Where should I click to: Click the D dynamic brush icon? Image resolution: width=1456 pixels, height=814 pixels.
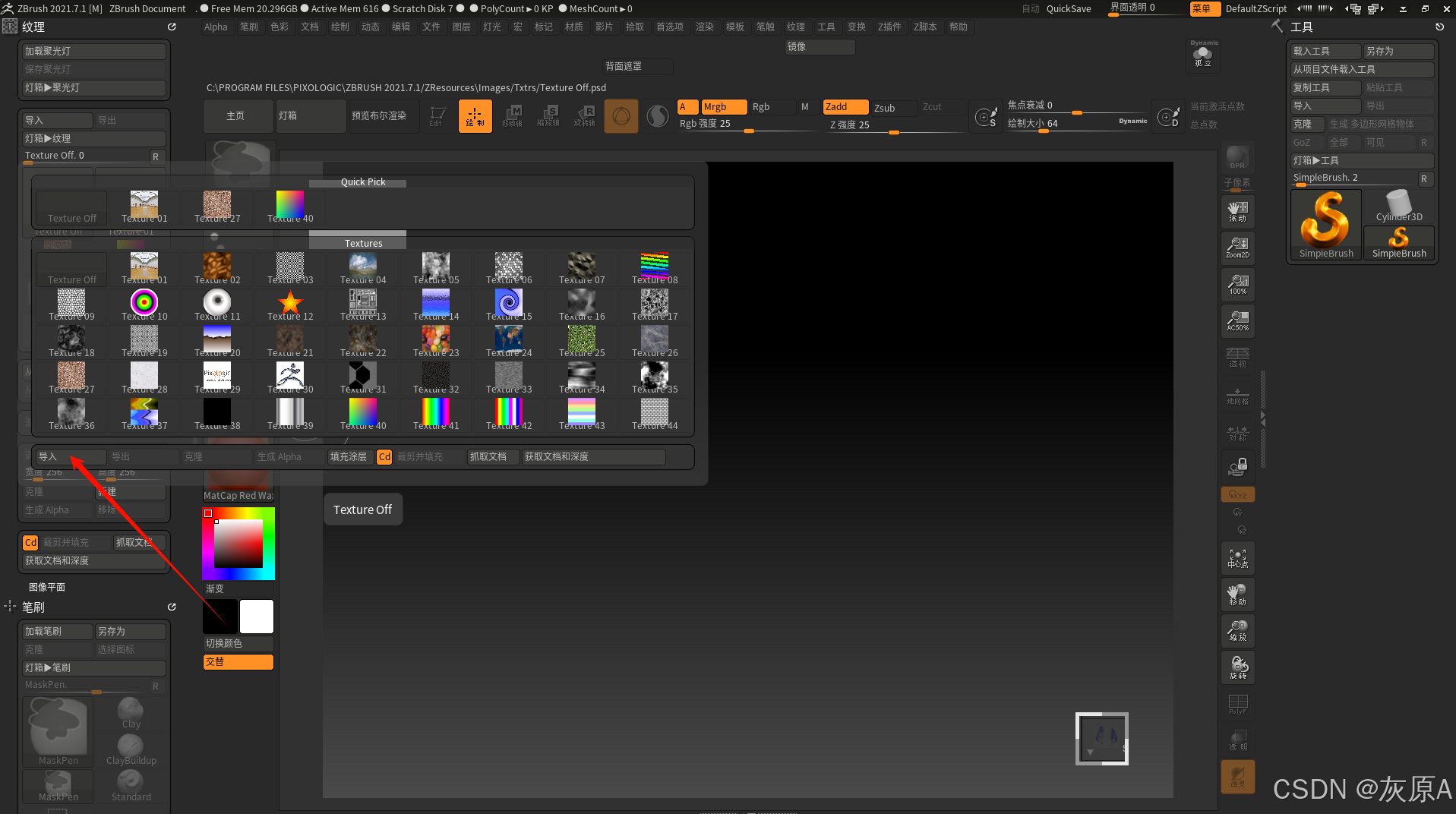[x=1168, y=117]
